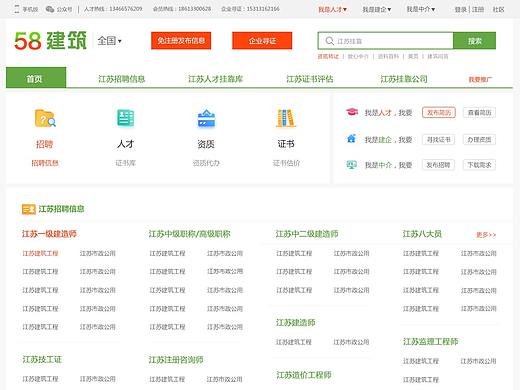Switch to 江苏人才挂靠库 tab
This screenshot has width=520, height=390.
pyautogui.click(x=216, y=79)
